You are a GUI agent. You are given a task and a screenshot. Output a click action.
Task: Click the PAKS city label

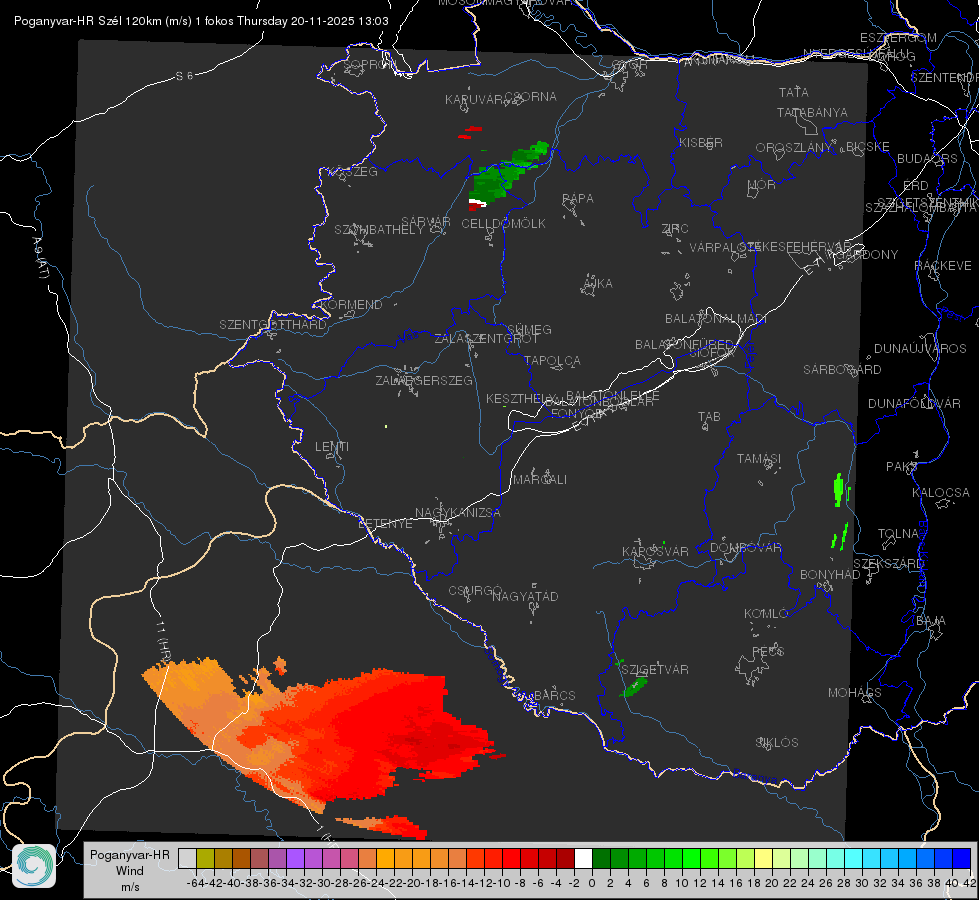tap(902, 467)
